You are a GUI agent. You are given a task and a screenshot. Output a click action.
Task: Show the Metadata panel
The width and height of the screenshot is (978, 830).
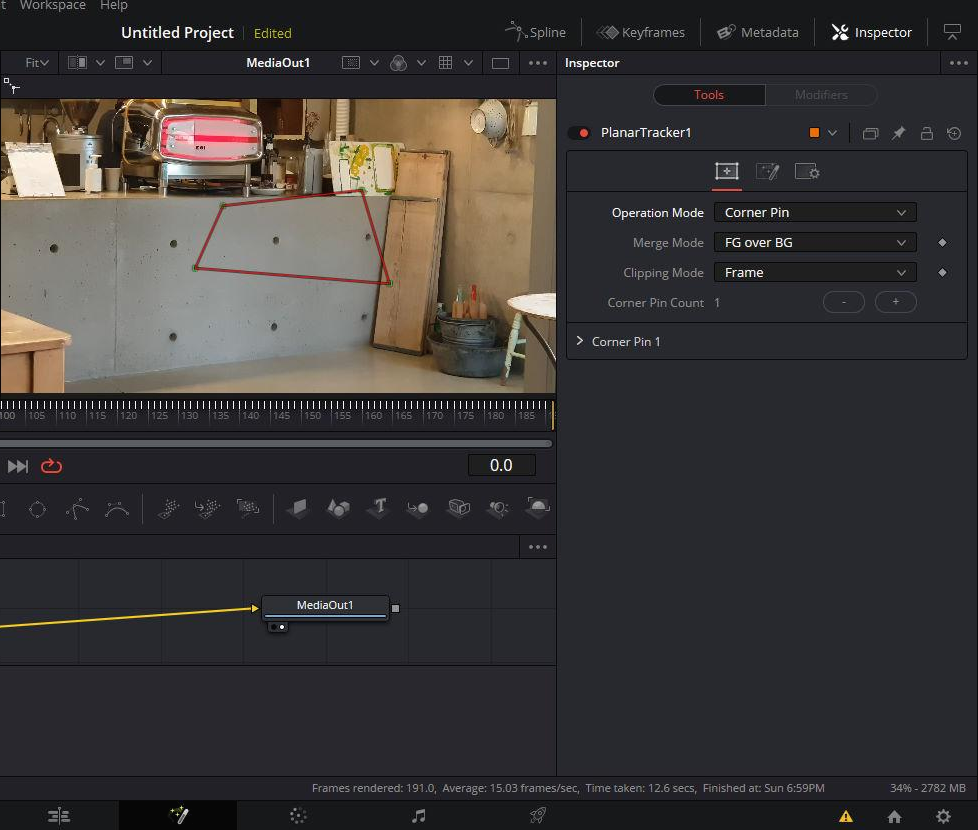click(x=757, y=32)
